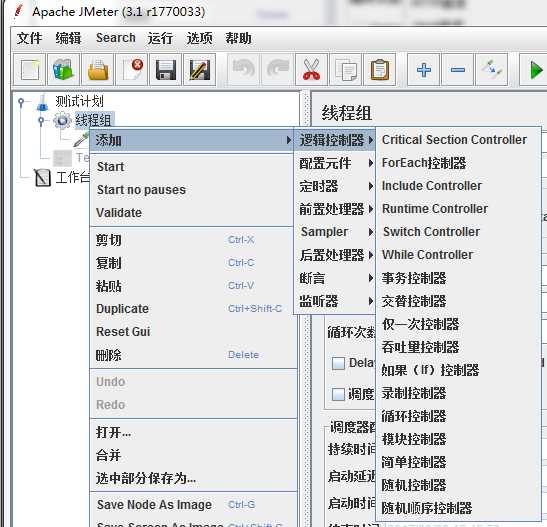This screenshot has width=547, height=527.
Task: Open the Search menu
Action: [x=115, y=38]
